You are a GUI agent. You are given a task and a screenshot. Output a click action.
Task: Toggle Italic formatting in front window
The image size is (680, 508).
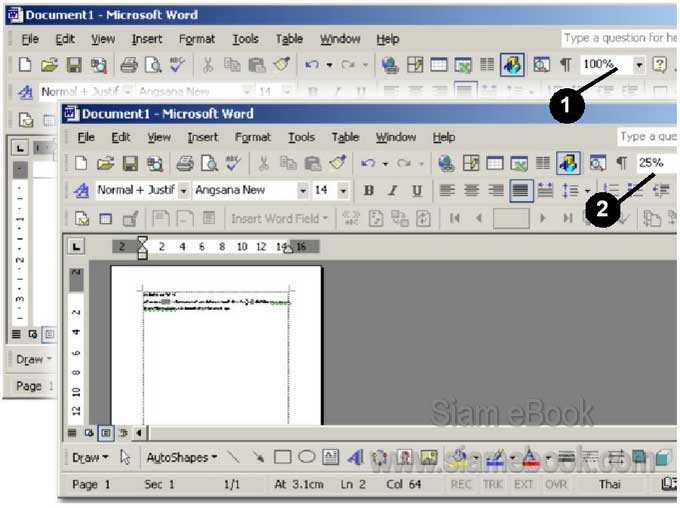tap(392, 190)
